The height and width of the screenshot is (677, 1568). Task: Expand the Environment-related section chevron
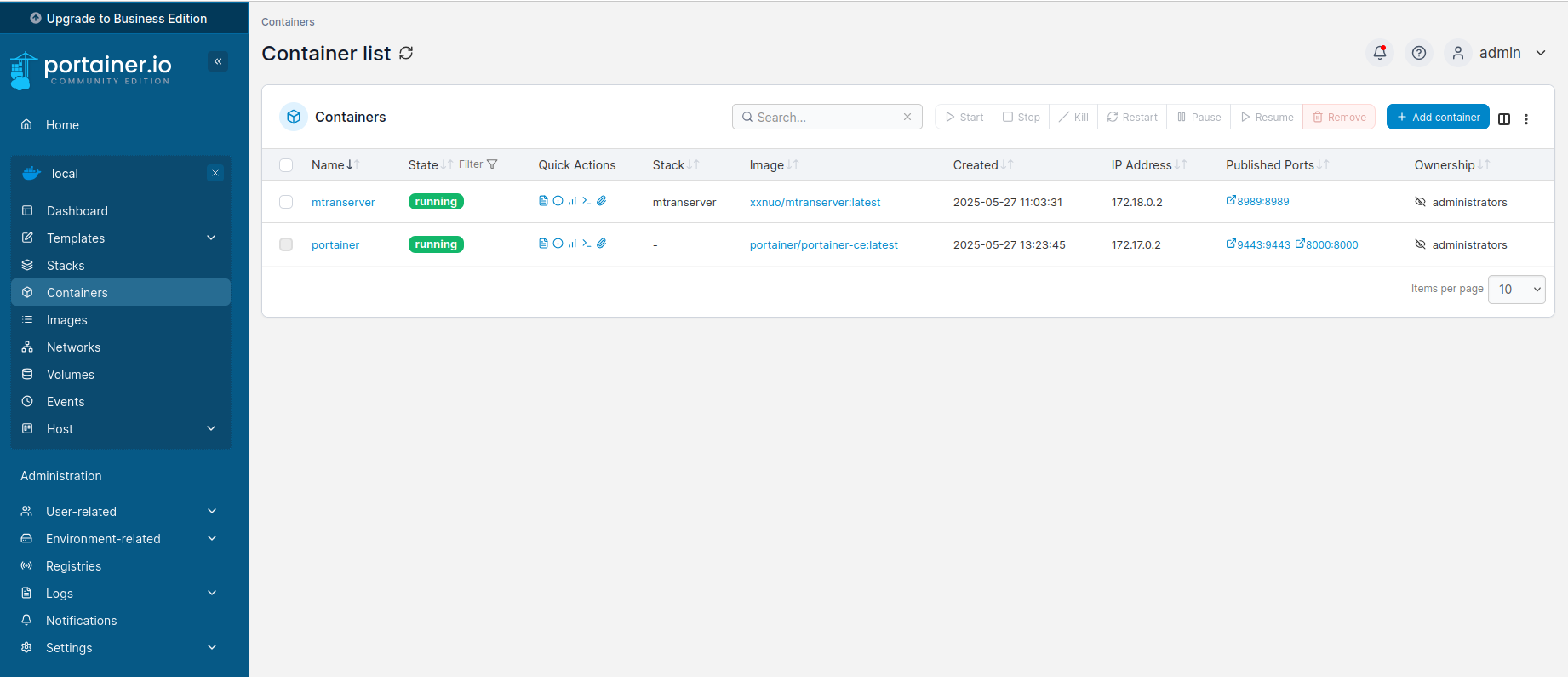pos(212,538)
